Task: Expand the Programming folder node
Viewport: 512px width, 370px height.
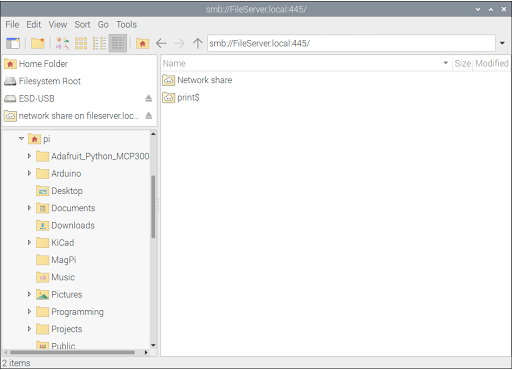Action: (x=29, y=312)
